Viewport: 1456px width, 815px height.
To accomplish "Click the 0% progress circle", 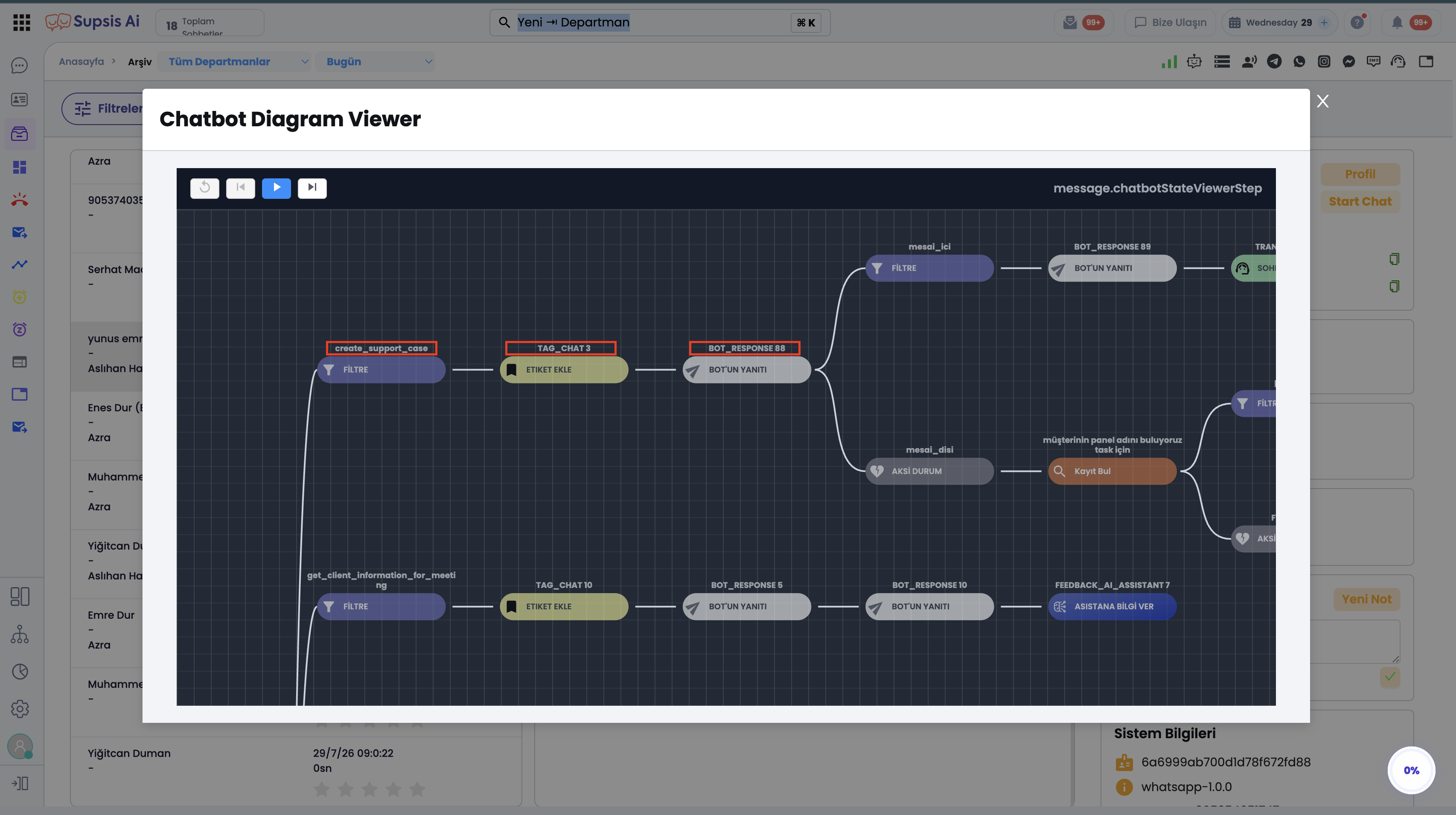I will [1411, 770].
